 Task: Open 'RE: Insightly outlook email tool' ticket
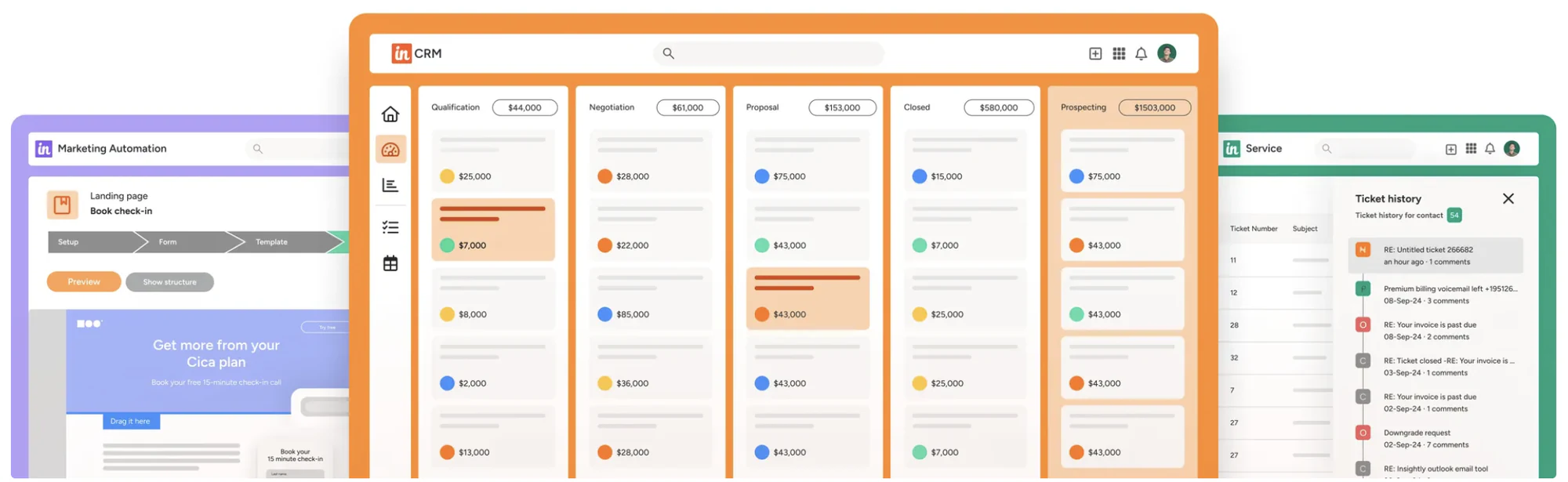1436,469
